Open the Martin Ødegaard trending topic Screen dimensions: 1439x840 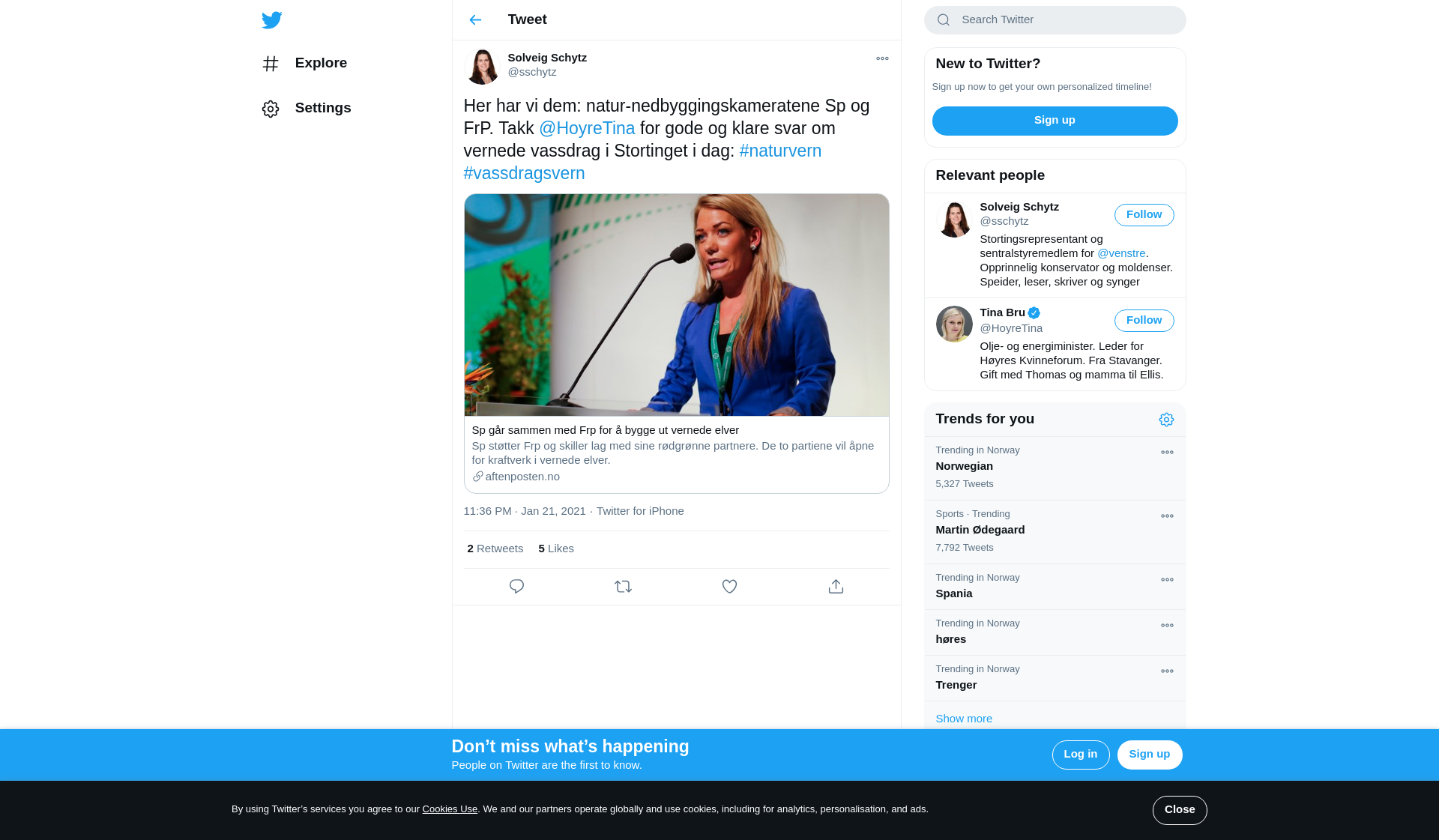point(1055,532)
